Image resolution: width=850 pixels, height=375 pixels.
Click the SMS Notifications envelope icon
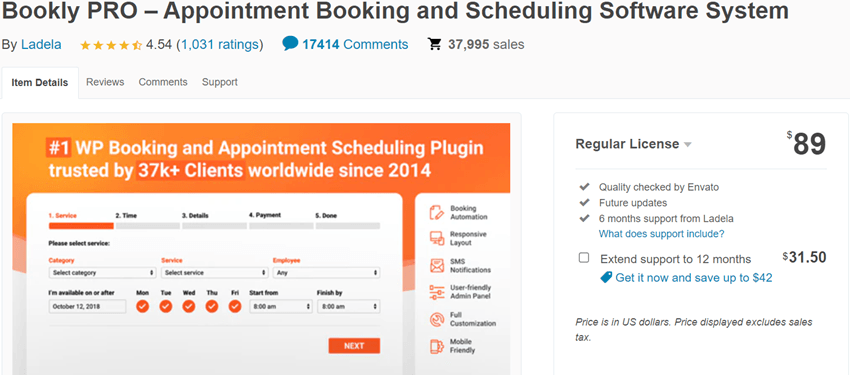pyautogui.click(x=436, y=266)
